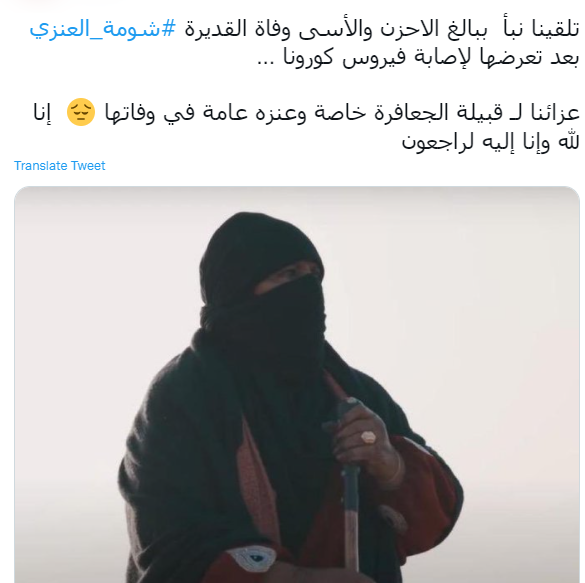Screen dimensions: 585x583
Task: Click the cane handle in the photo
Action: [347, 412]
